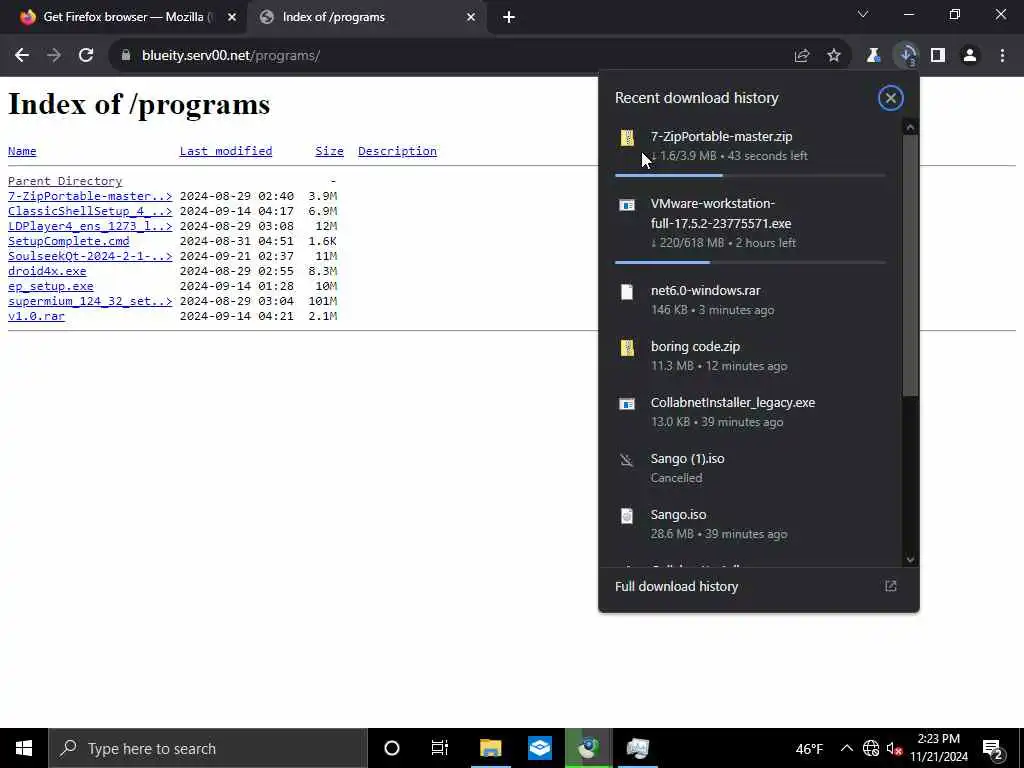
Task: Sort the listing by Last modified
Action: (226, 151)
